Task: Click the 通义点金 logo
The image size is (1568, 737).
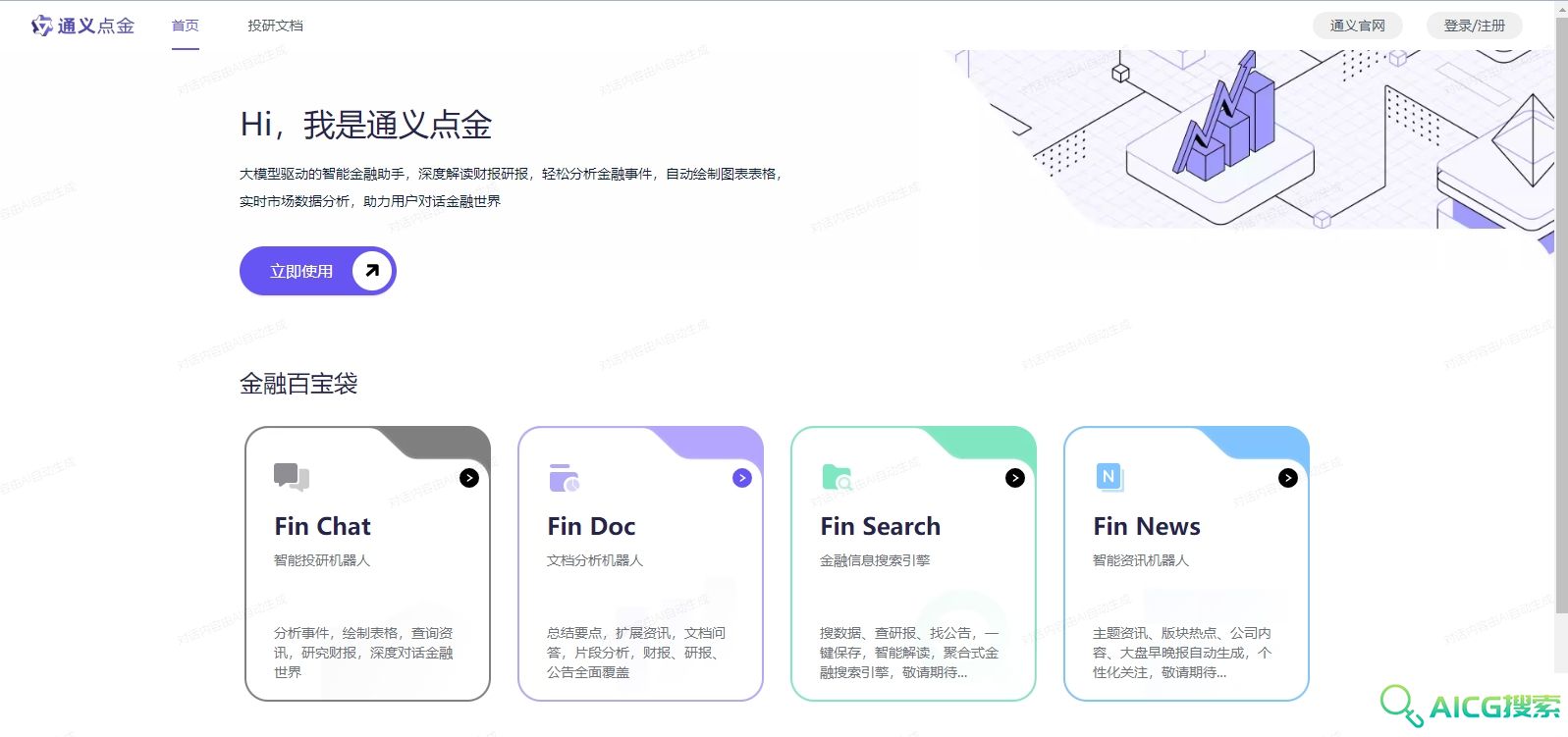Action: (82, 26)
